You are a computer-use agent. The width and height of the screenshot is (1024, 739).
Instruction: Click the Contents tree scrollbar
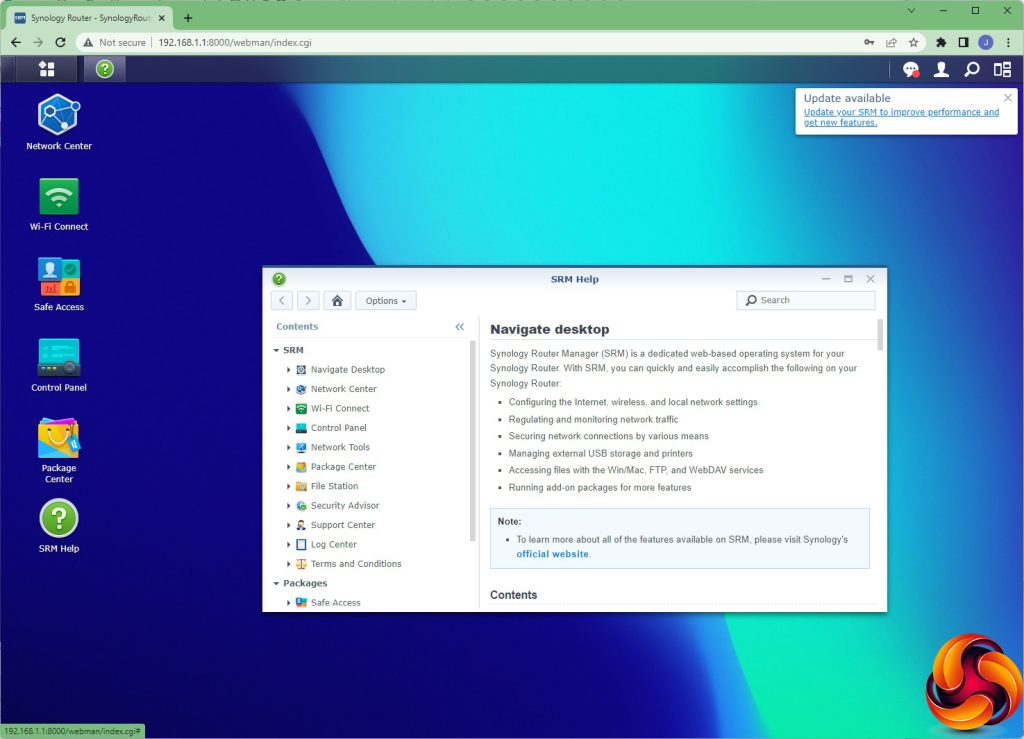click(x=472, y=442)
